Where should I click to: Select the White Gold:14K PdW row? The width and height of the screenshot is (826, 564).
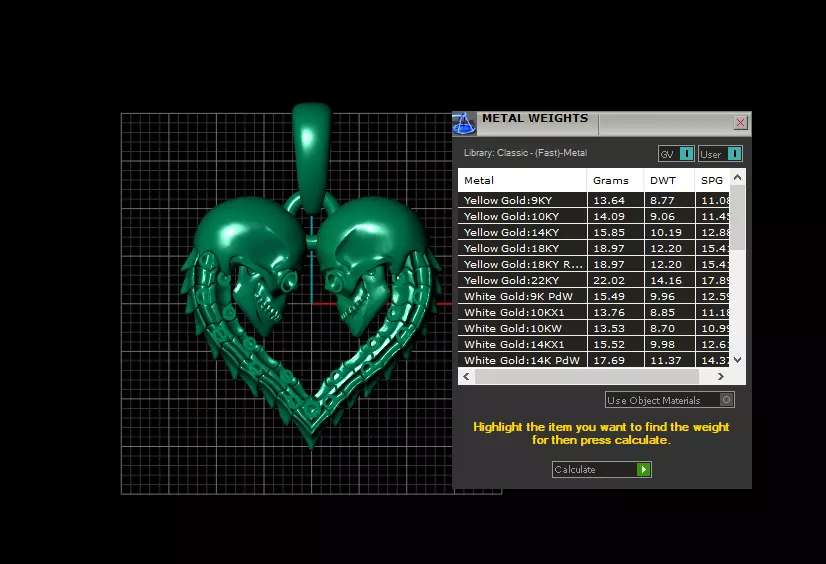point(594,360)
